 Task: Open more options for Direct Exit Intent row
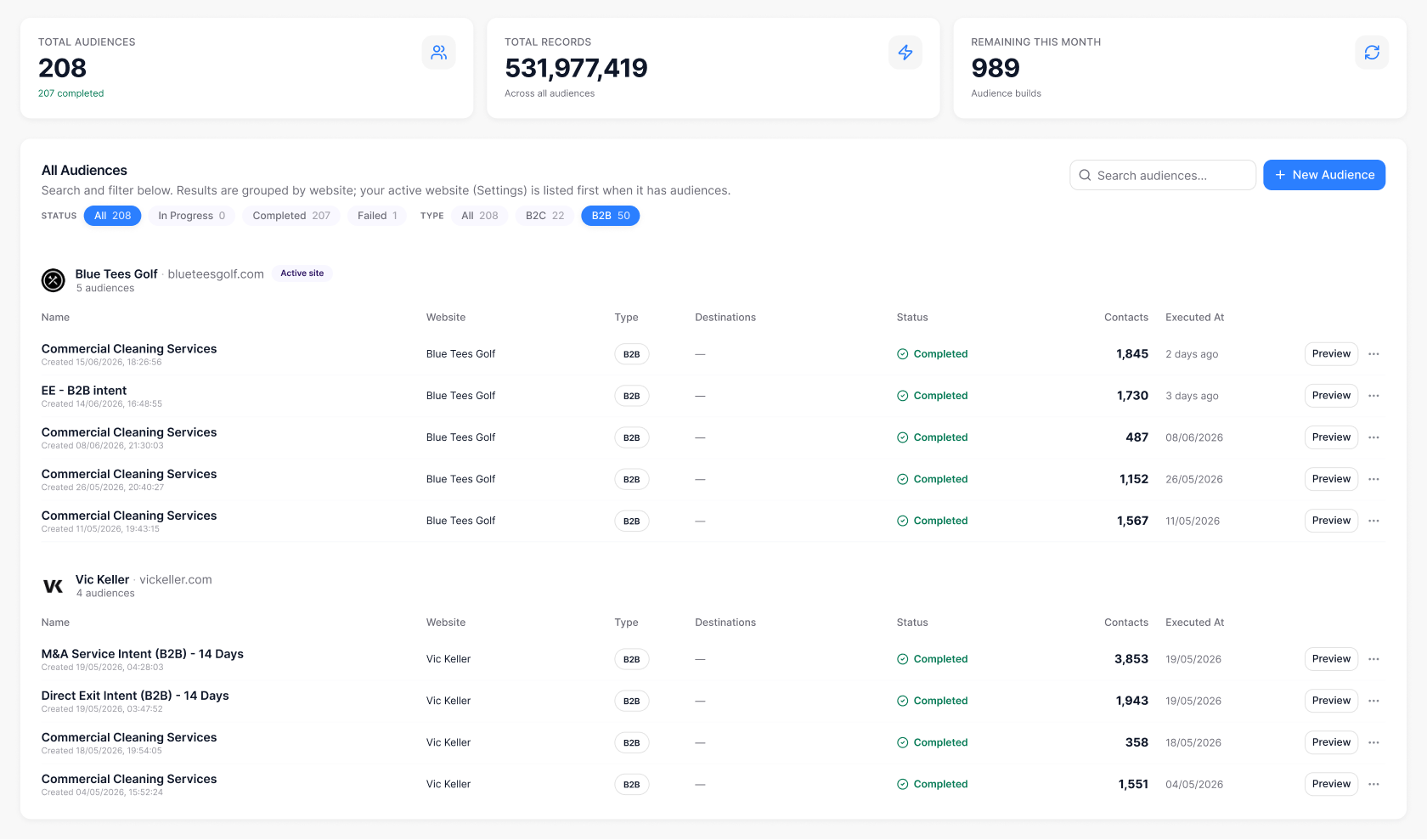1373,701
